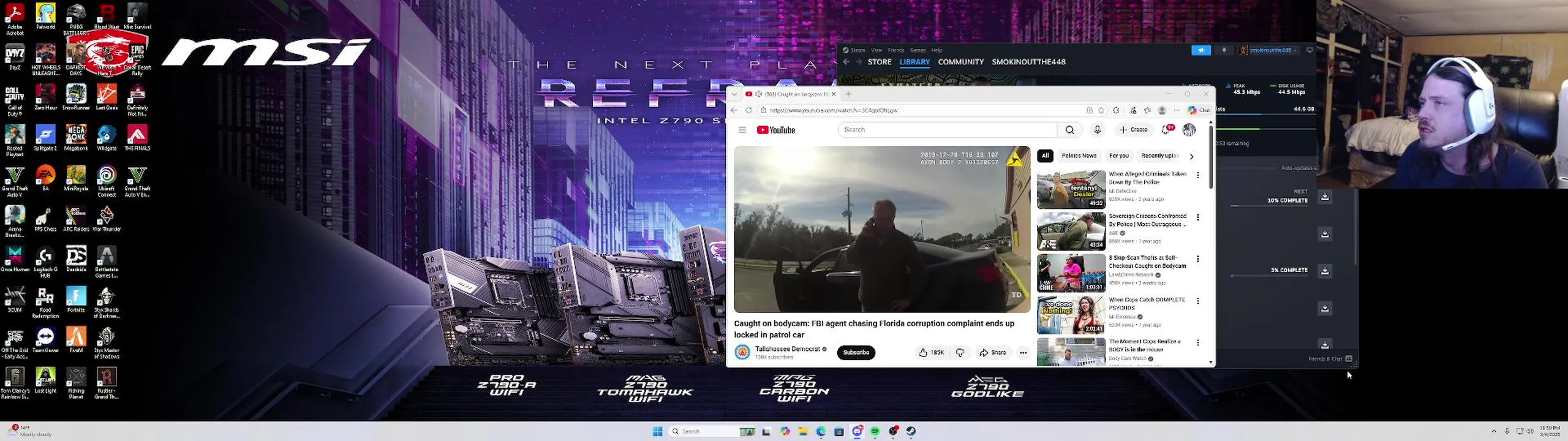Expand Steam account smokinoutthe448 dropdown

[1268, 50]
